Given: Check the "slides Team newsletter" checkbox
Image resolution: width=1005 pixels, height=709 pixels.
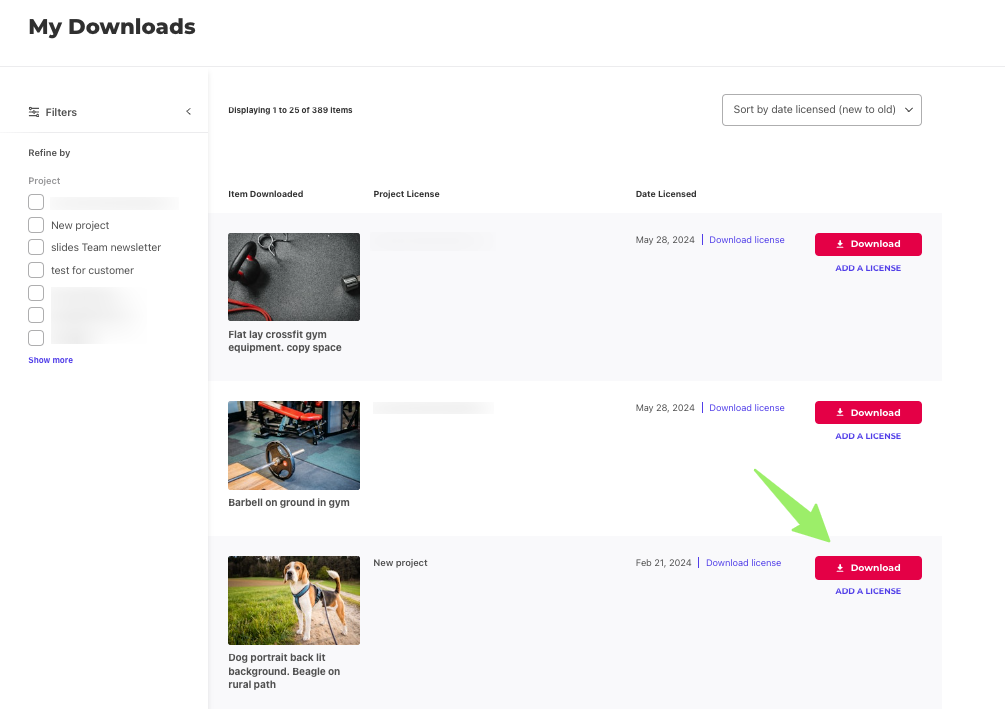Looking at the screenshot, I should point(36,247).
